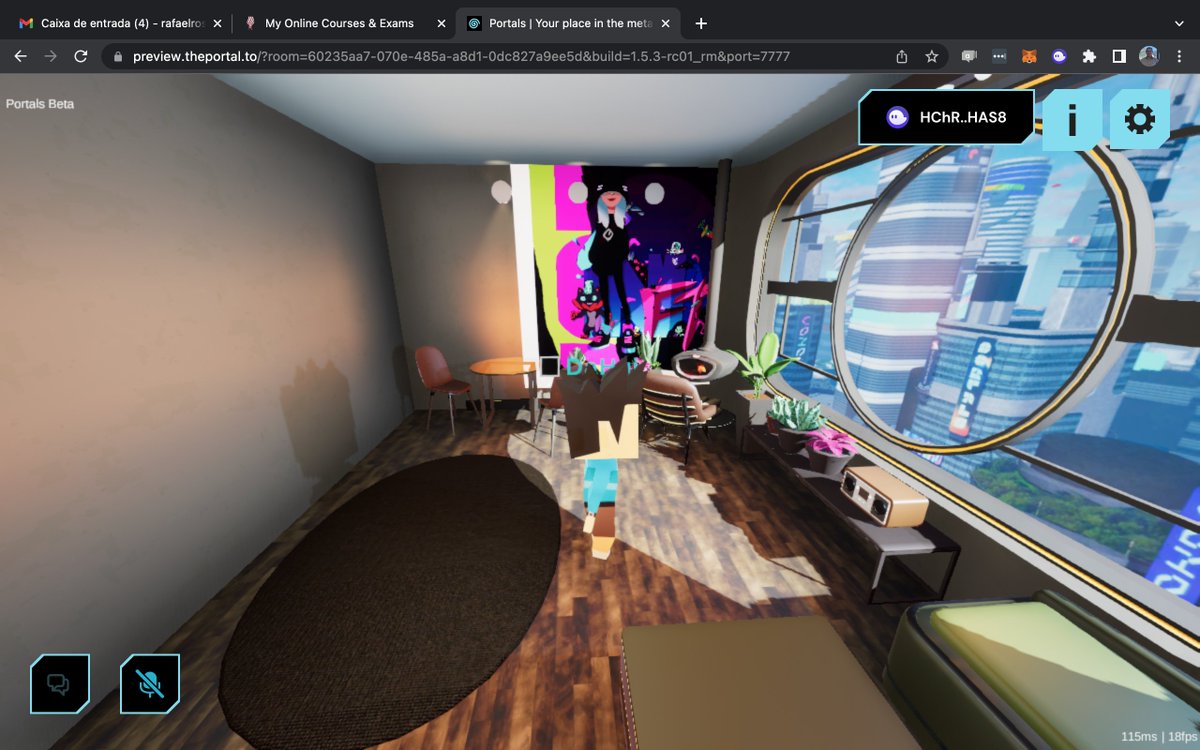
Task: Bookmark this page with the star
Action: (931, 57)
